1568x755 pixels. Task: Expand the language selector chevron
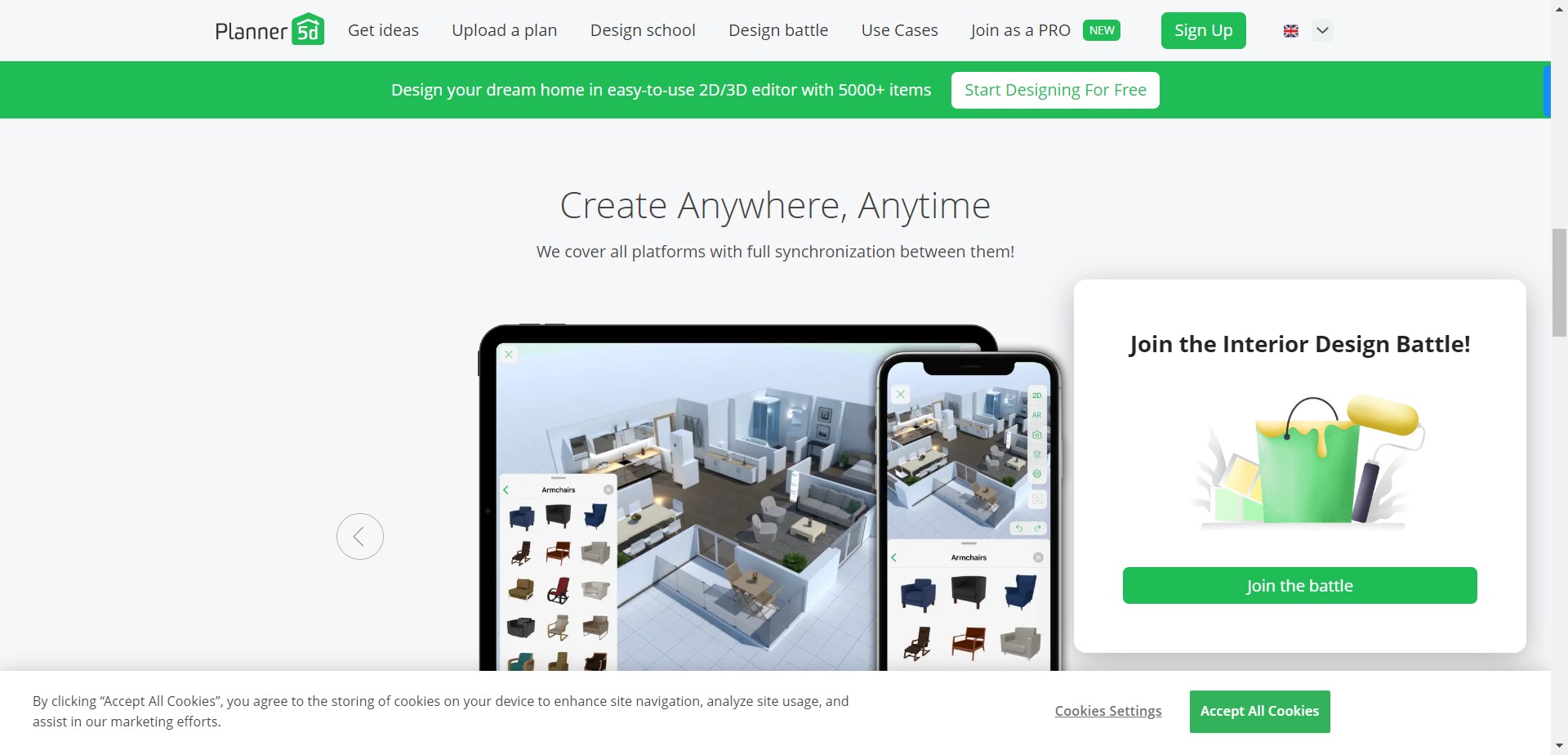(1322, 31)
